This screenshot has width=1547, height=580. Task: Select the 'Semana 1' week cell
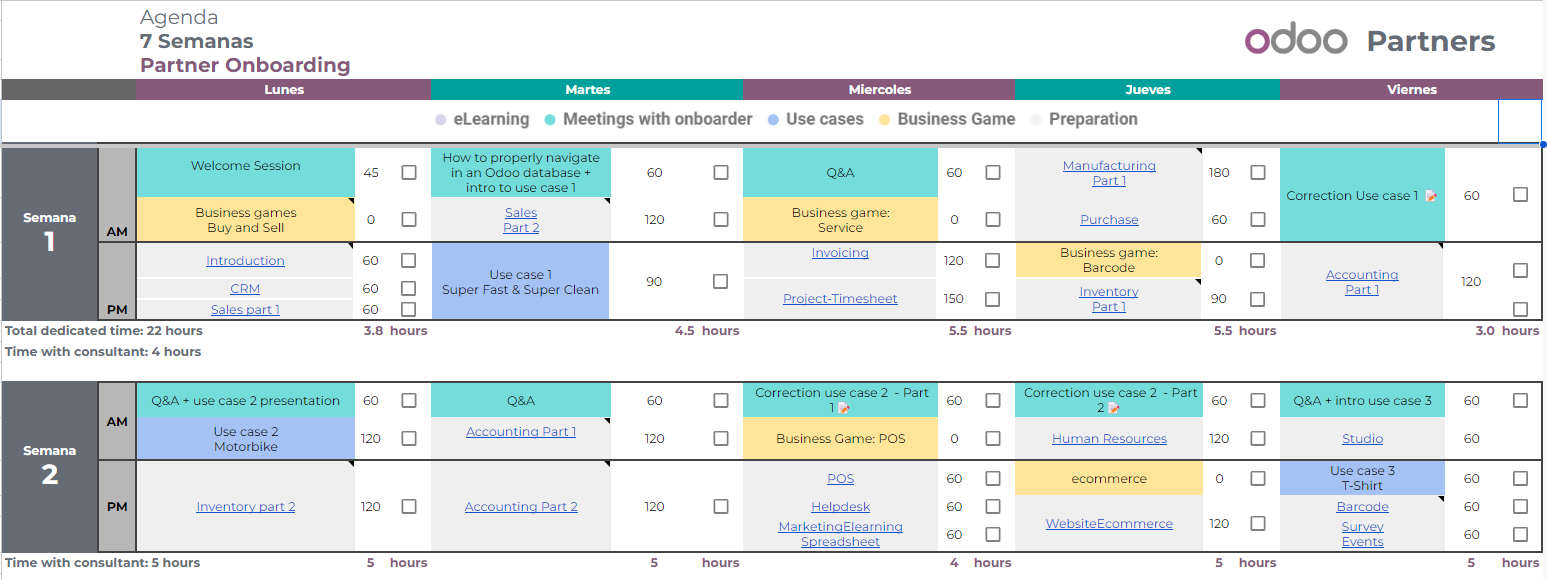click(x=50, y=233)
